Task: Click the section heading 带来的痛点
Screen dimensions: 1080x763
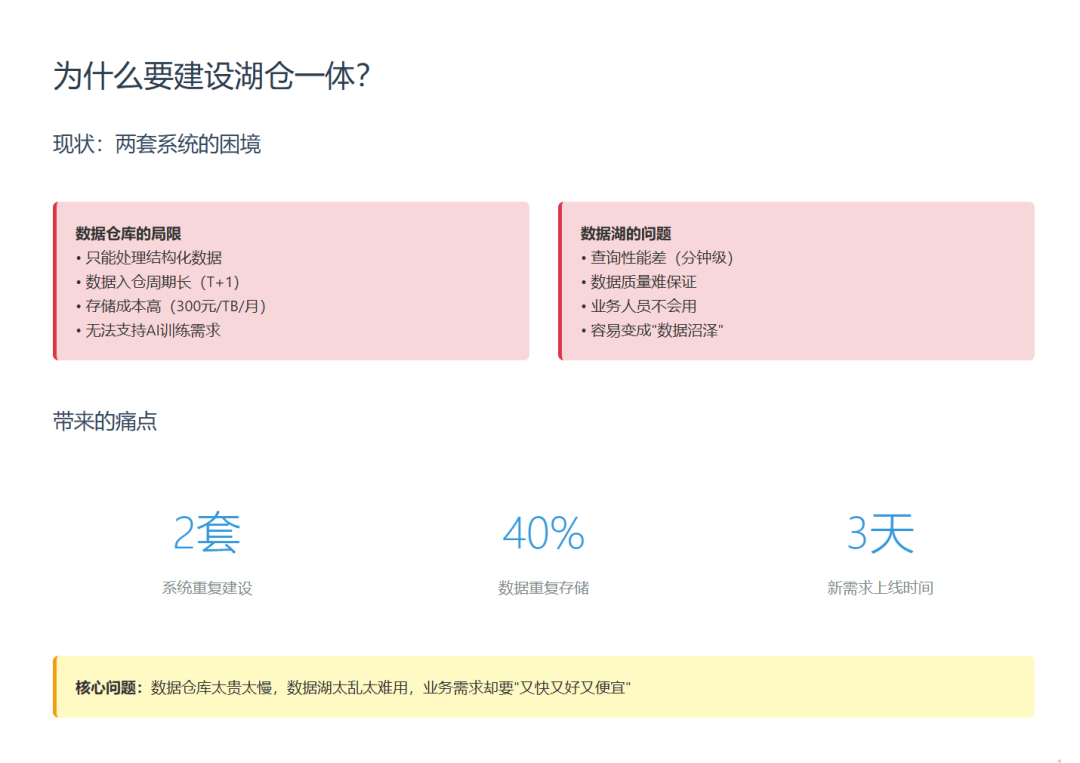Action: [105, 421]
